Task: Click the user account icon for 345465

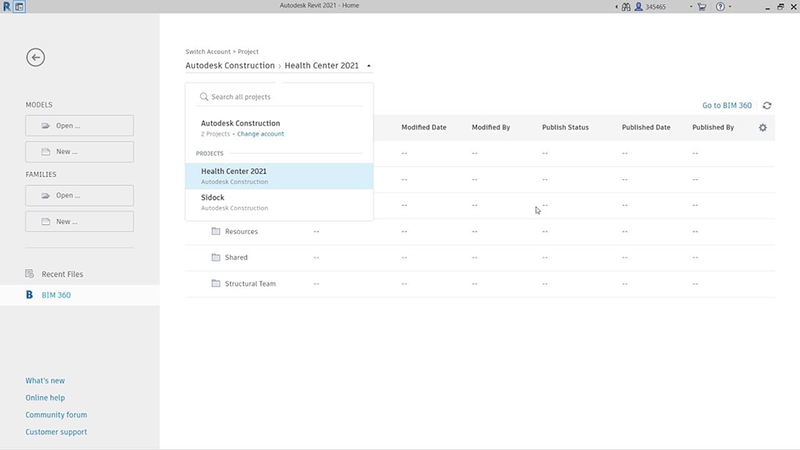Action: [x=638, y=7]
